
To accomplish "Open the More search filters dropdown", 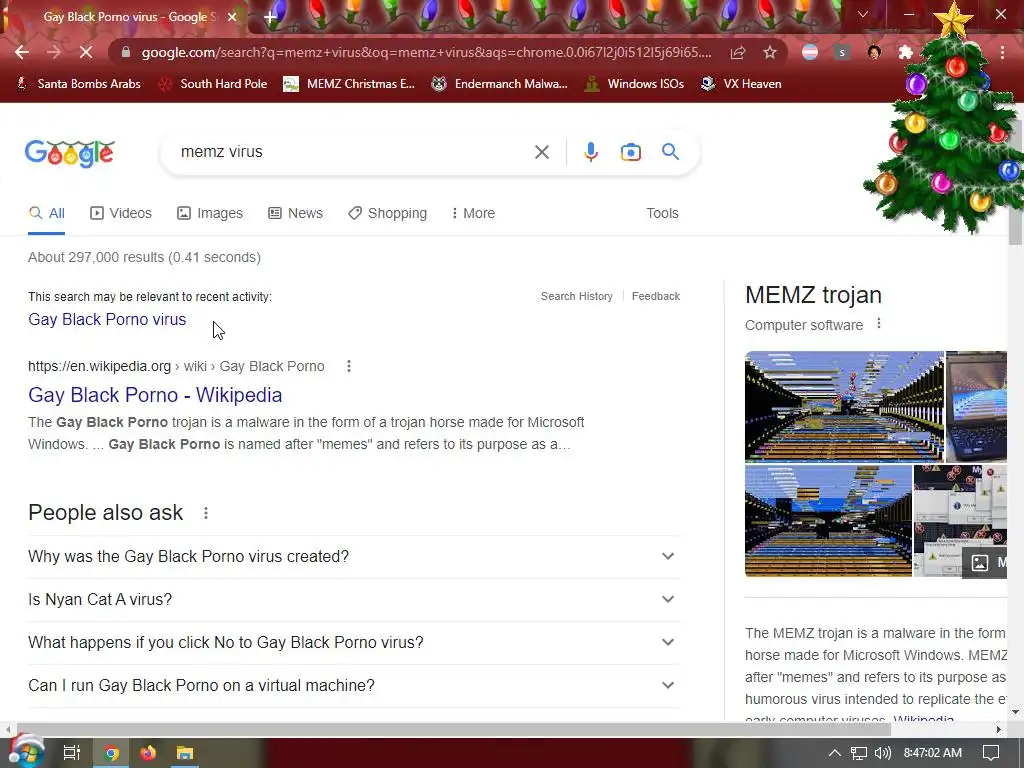I will 473,214.
